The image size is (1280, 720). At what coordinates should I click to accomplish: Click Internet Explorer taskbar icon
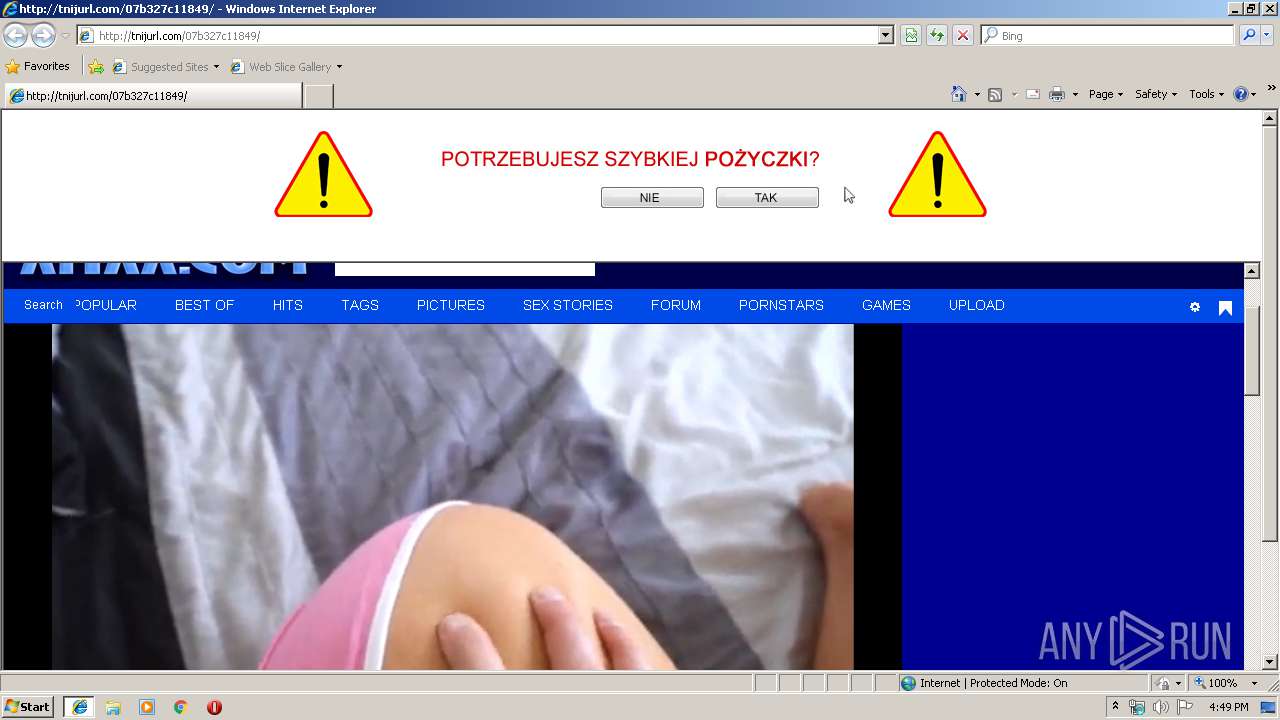click(79, 707)
